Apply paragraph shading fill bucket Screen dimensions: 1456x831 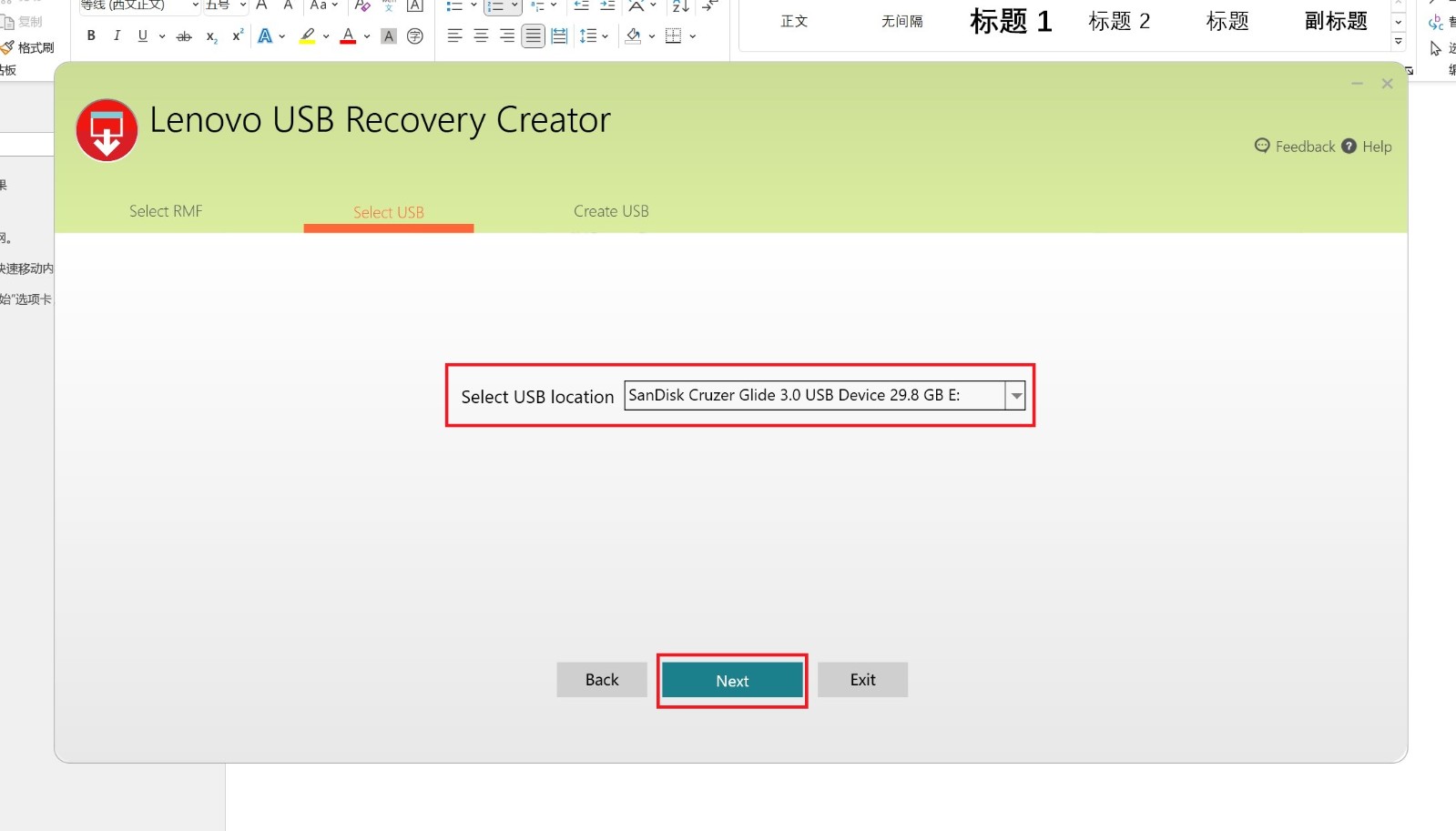[x=634, y=35]
